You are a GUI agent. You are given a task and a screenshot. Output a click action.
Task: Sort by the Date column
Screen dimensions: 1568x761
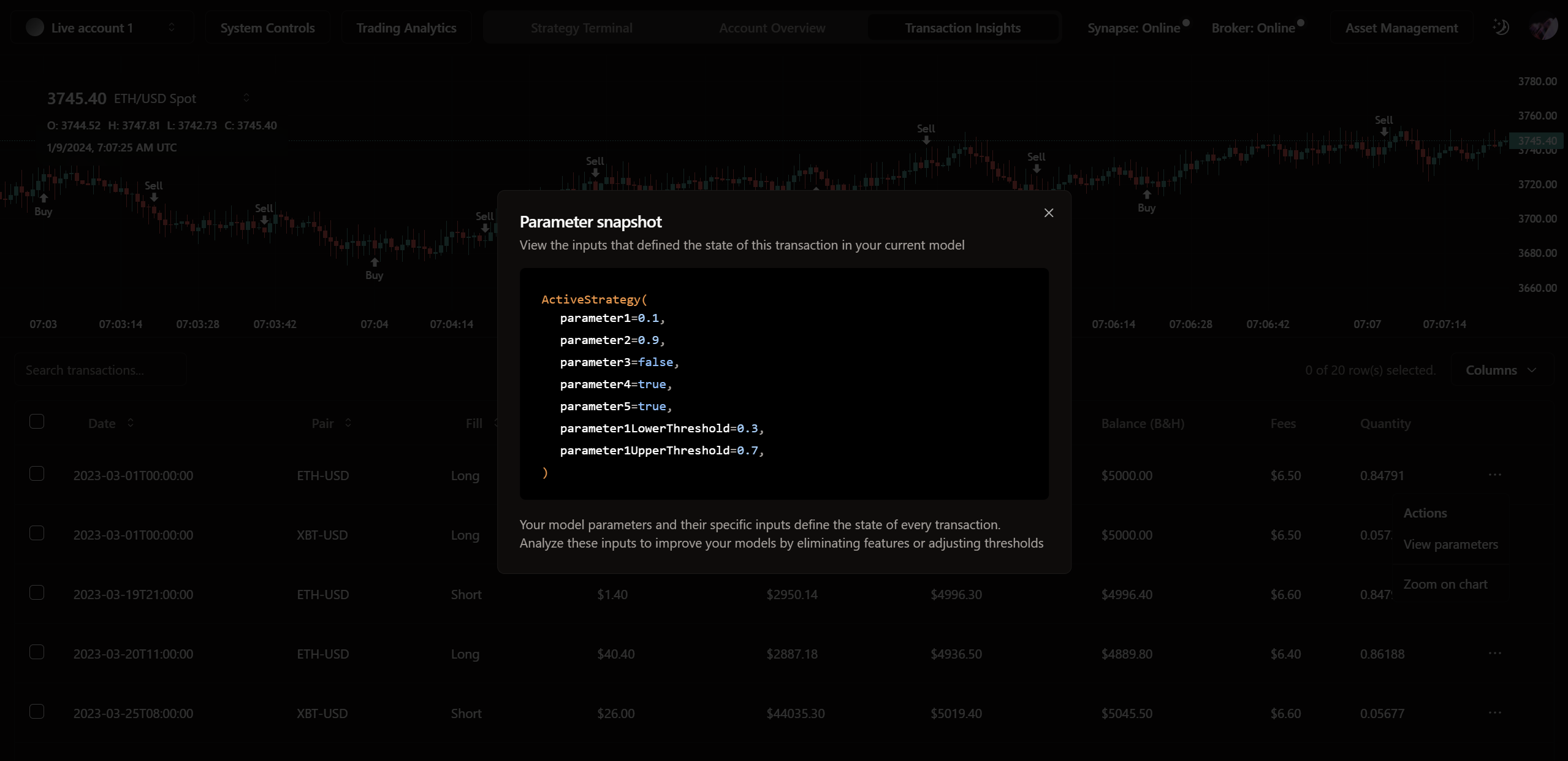point(111,423)
